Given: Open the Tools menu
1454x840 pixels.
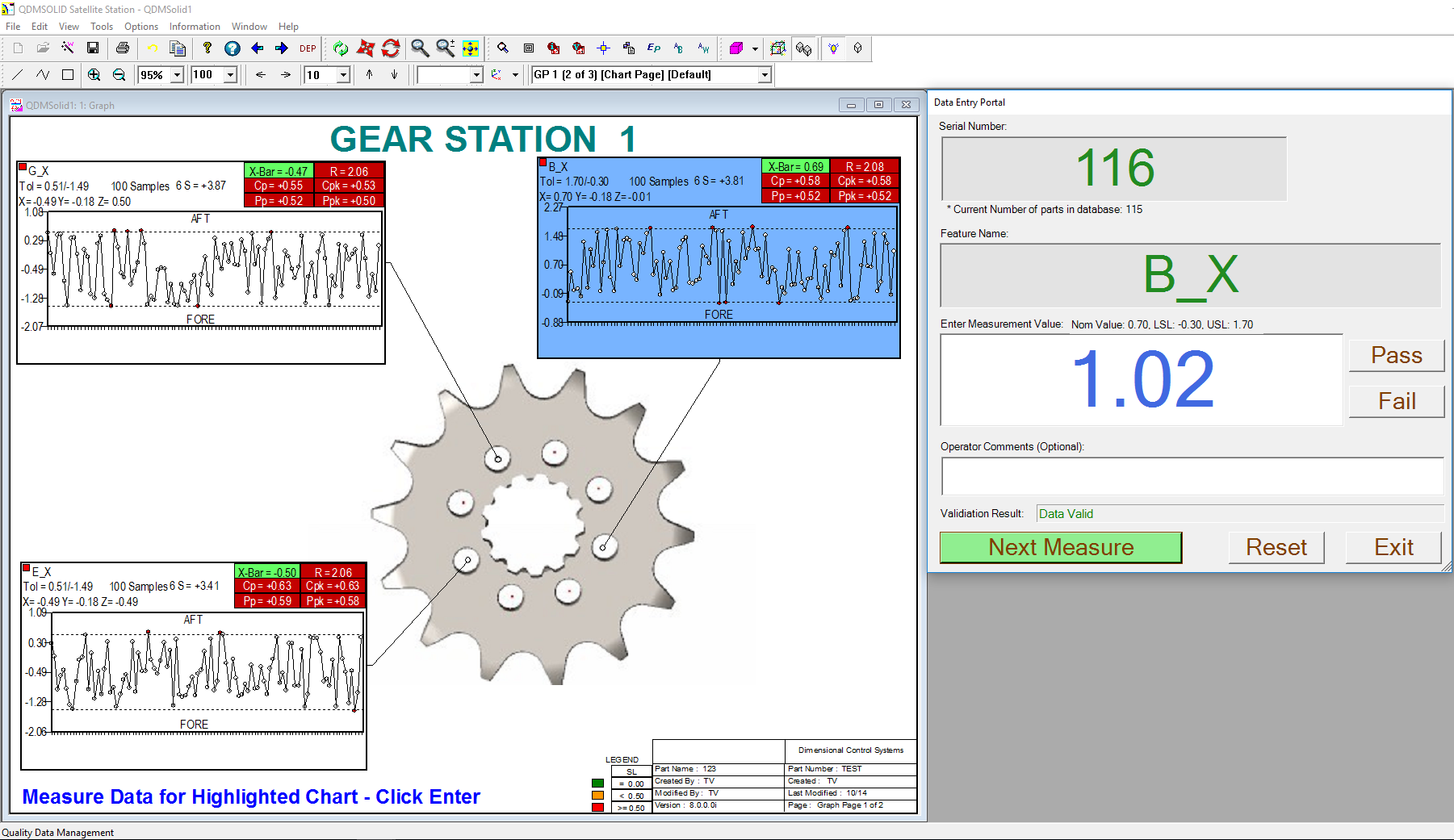Looking at the screenshot, I should click(102, 27).
